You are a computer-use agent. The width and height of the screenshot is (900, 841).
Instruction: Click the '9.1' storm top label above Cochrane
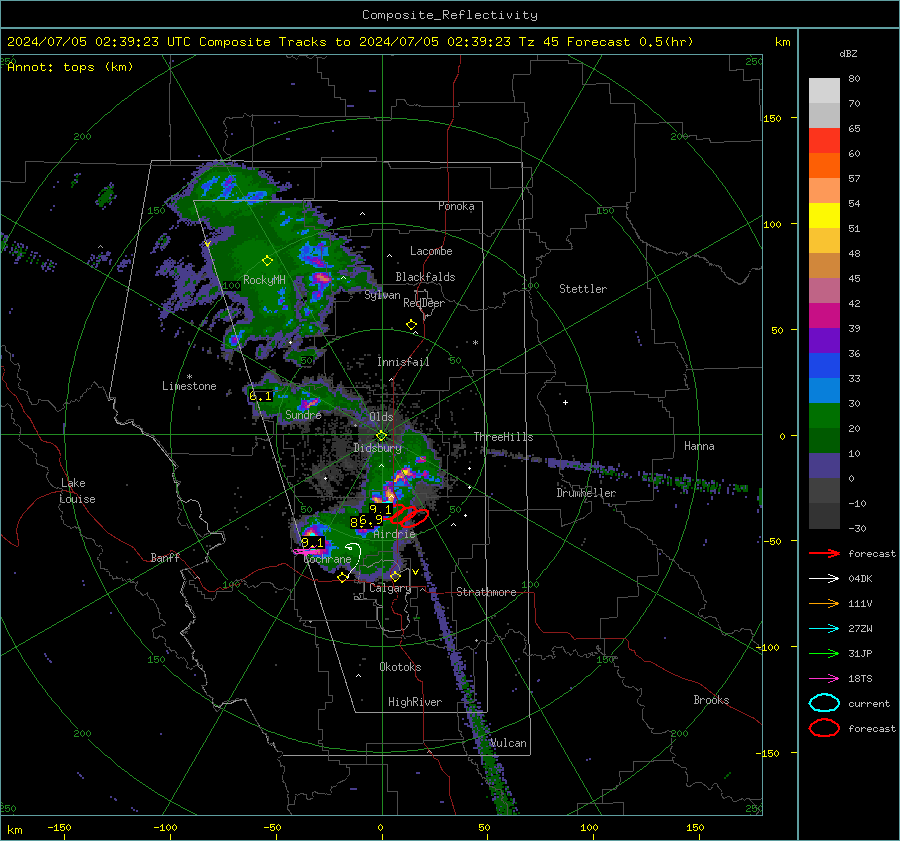pyautogui.click(x=312, y=542)
